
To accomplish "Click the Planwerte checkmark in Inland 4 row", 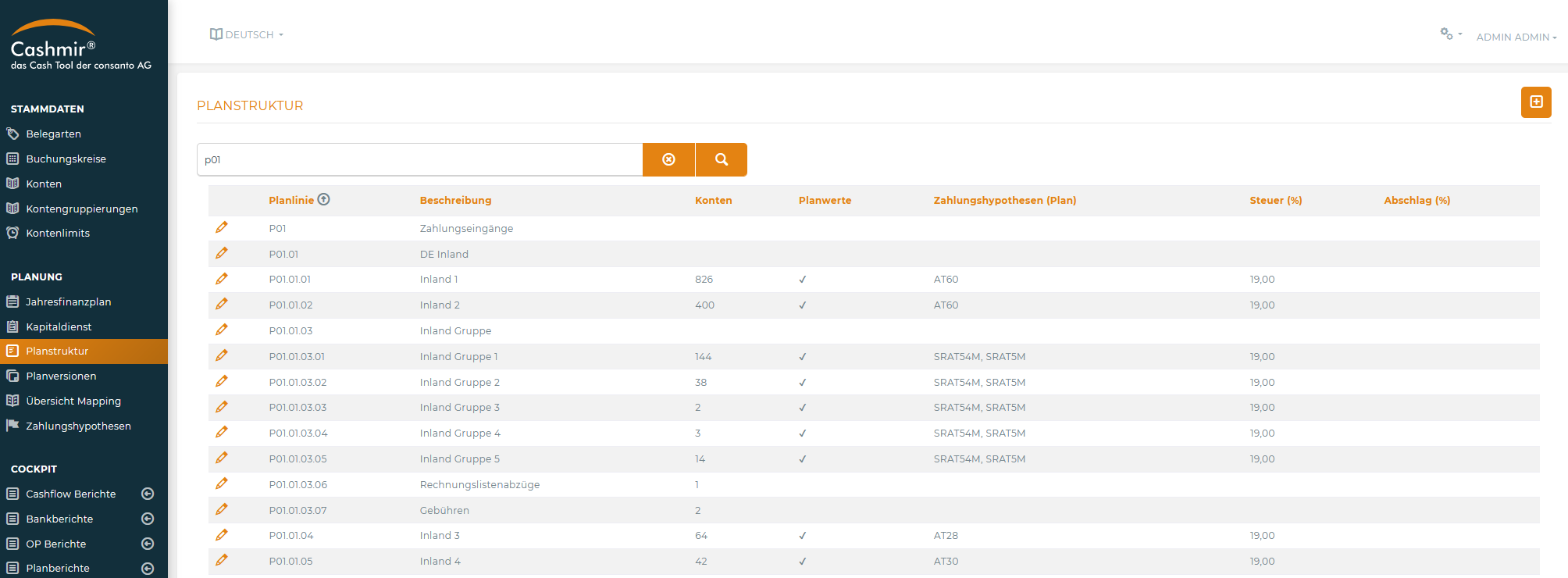I will click(803, 561).
